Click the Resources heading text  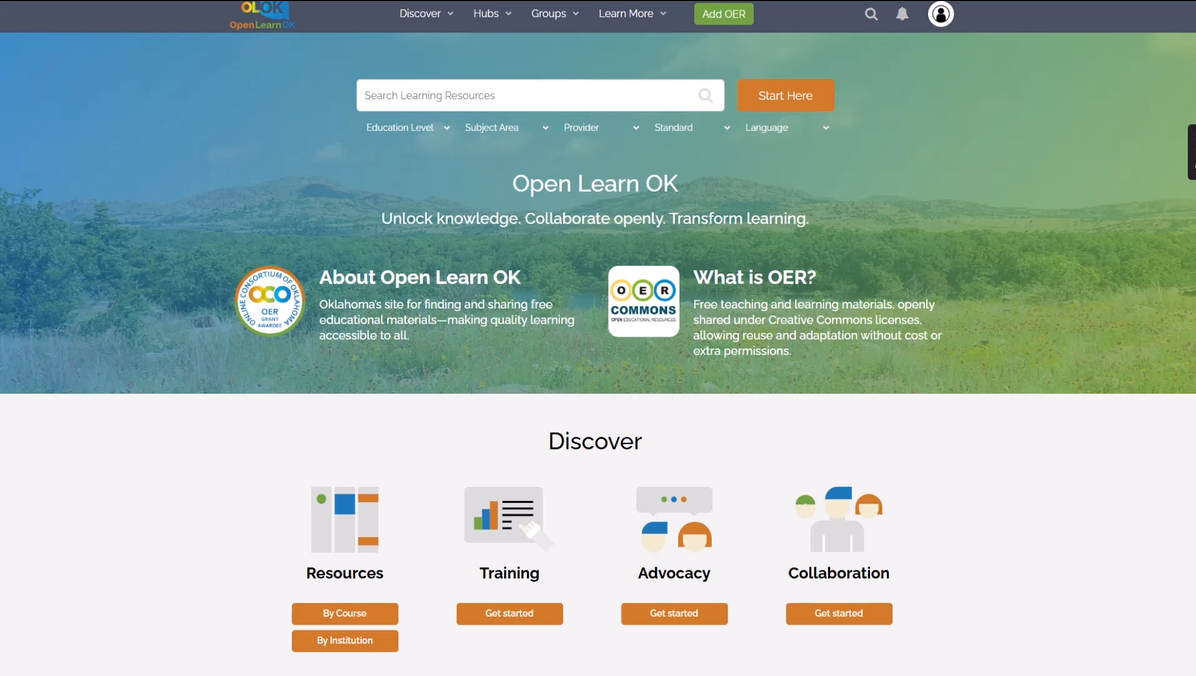click(345, 573)
